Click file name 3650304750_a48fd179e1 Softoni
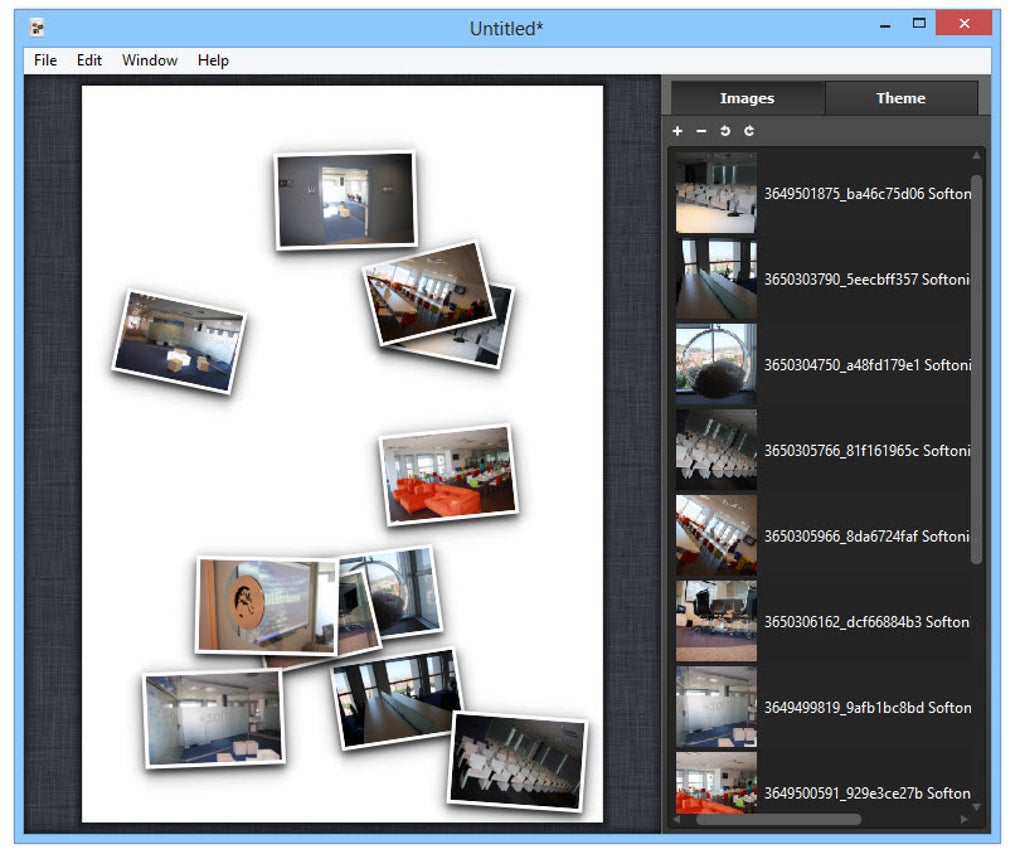The width and height of the screenshot is (1020, 854). (868, 366)
